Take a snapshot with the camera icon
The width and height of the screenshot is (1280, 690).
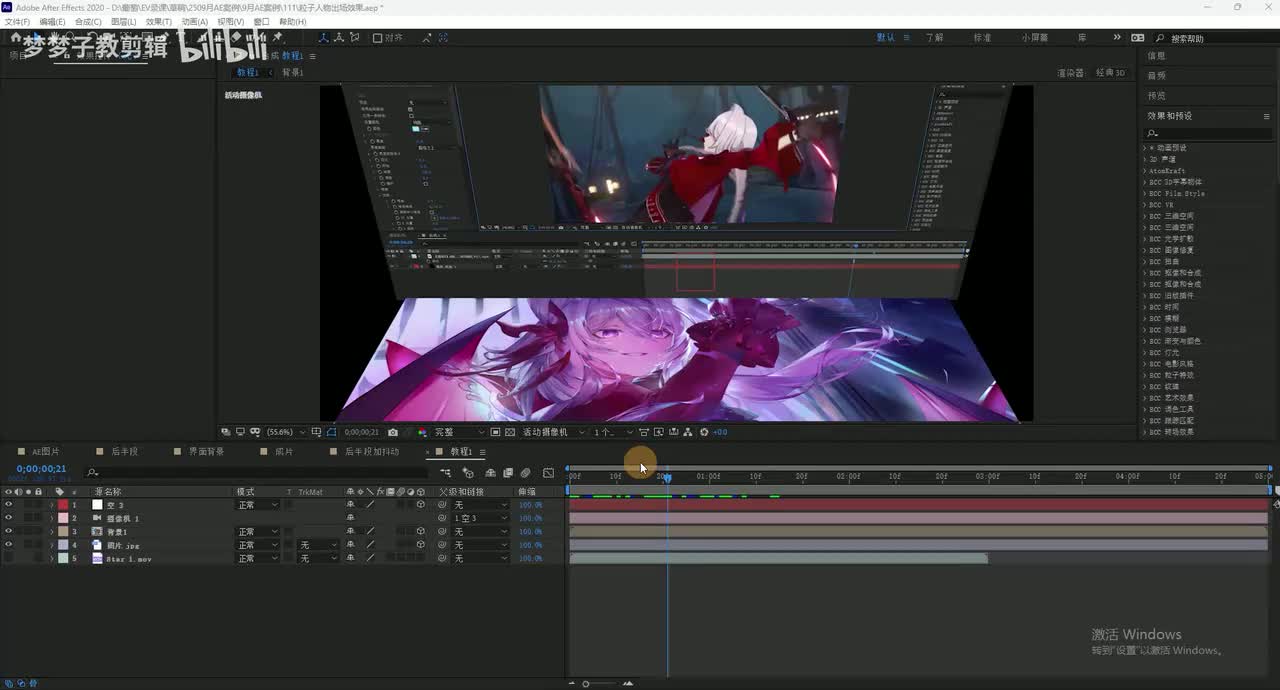393,432
